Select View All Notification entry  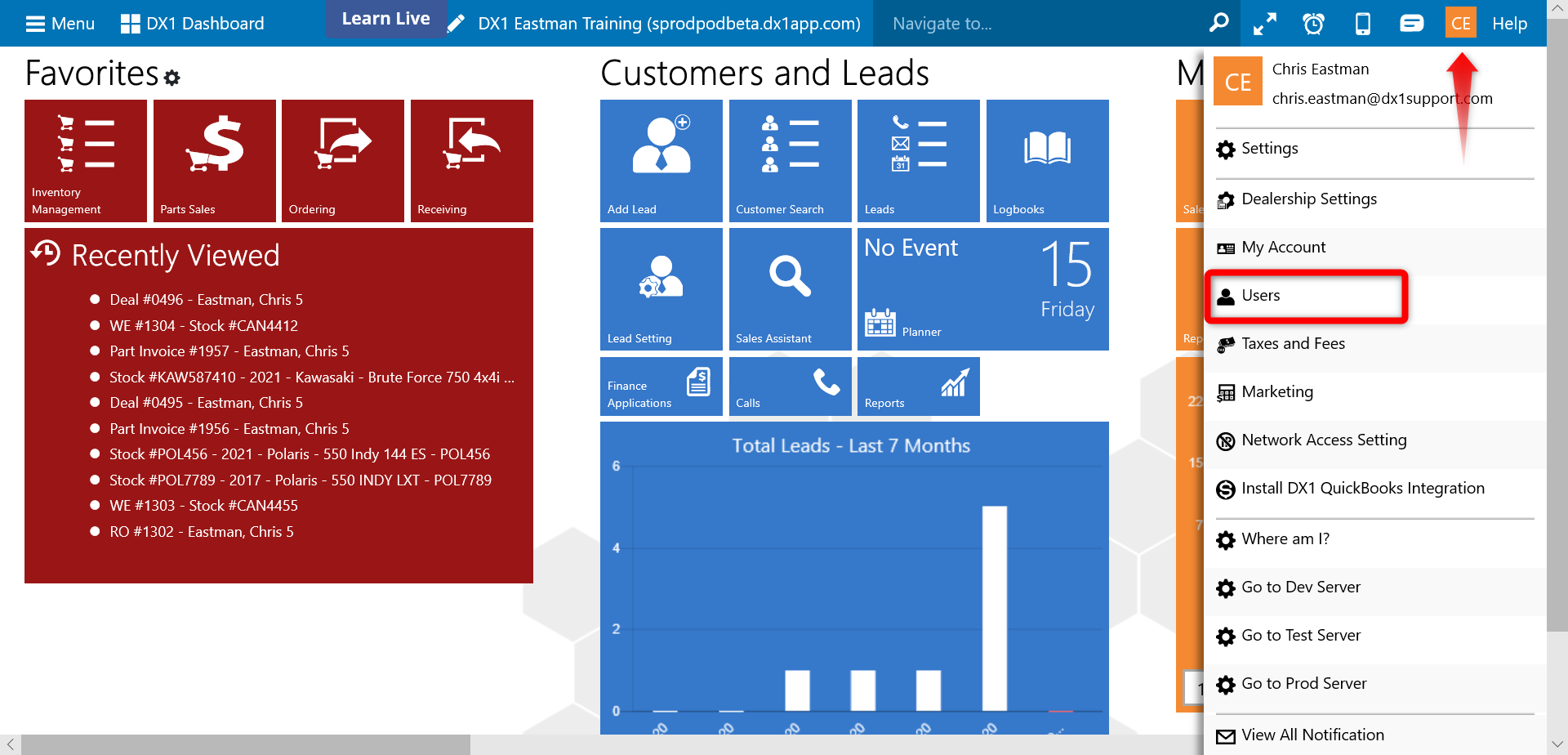1375,735
